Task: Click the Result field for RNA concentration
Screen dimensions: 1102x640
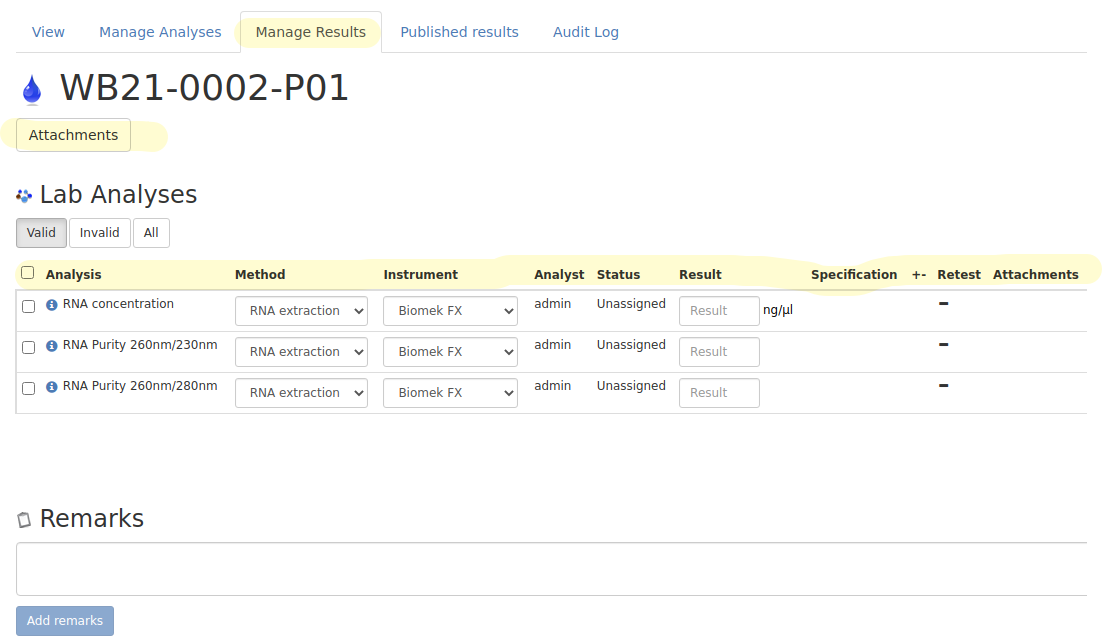Action: (x=719, y=310)
